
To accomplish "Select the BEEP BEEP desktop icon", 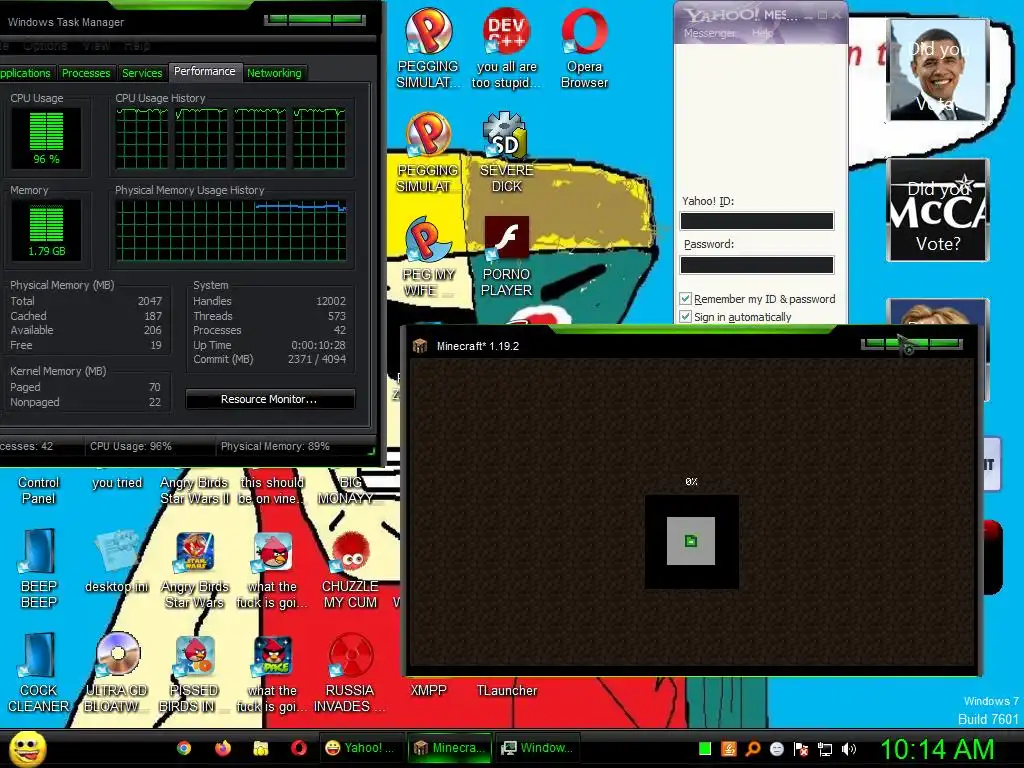I will tap(39, 552).
